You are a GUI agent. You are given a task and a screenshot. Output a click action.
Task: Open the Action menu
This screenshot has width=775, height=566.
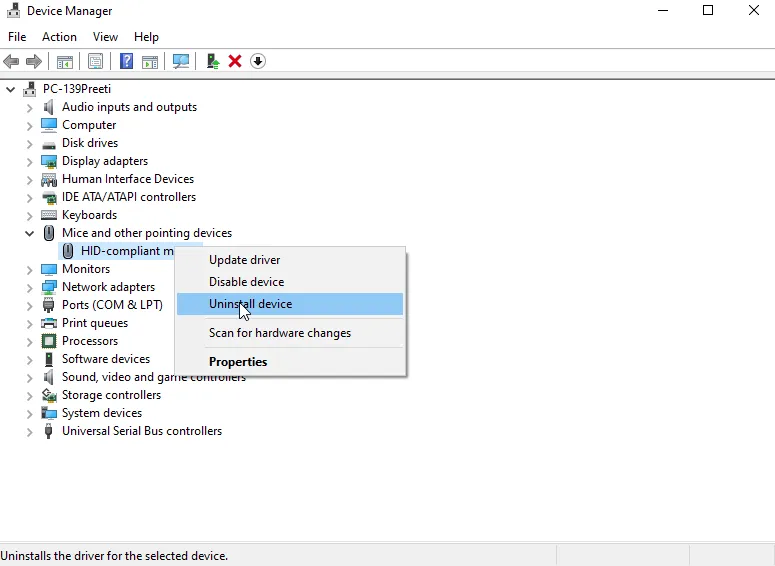[59, 37]
